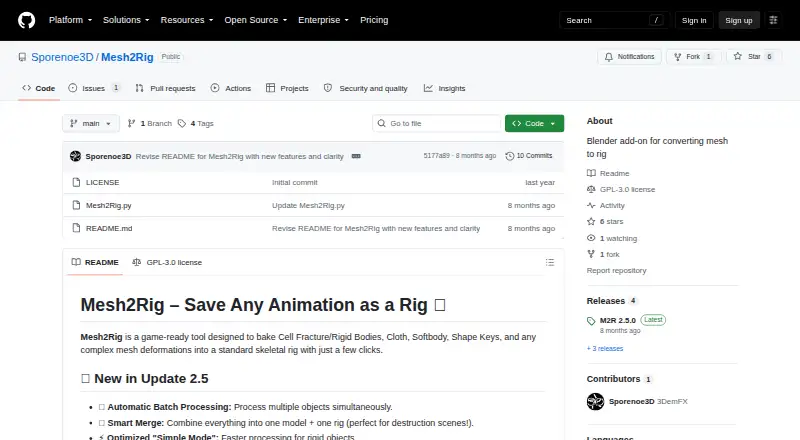Click Report repository link
This screenshot has height=440, width=800.
[616, 271]
